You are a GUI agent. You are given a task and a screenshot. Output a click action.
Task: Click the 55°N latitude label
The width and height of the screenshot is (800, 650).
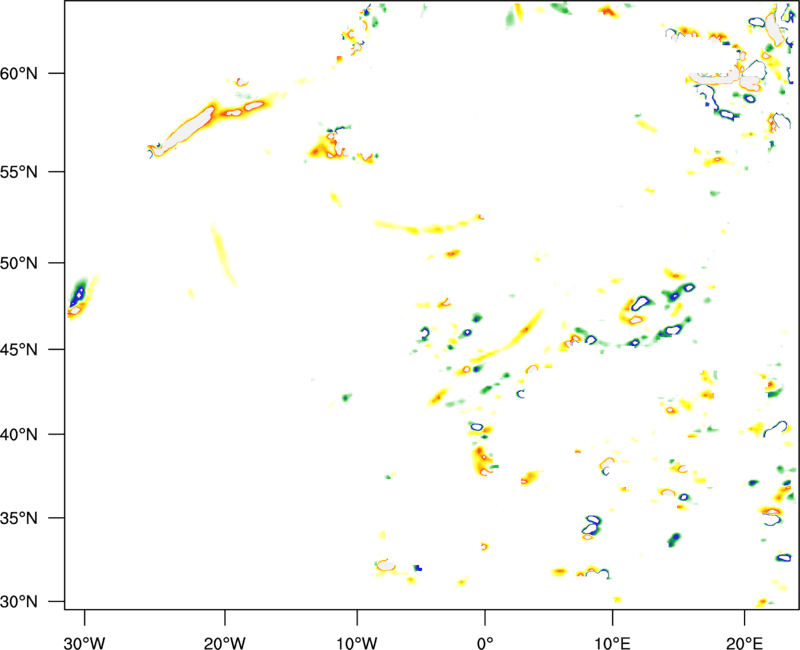[x=19, y=172]
